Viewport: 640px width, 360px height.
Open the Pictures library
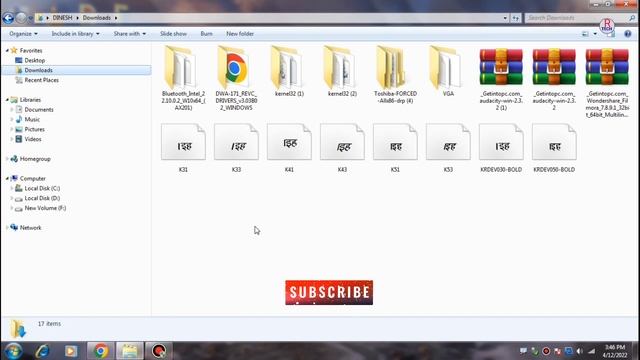click(34, 129)
